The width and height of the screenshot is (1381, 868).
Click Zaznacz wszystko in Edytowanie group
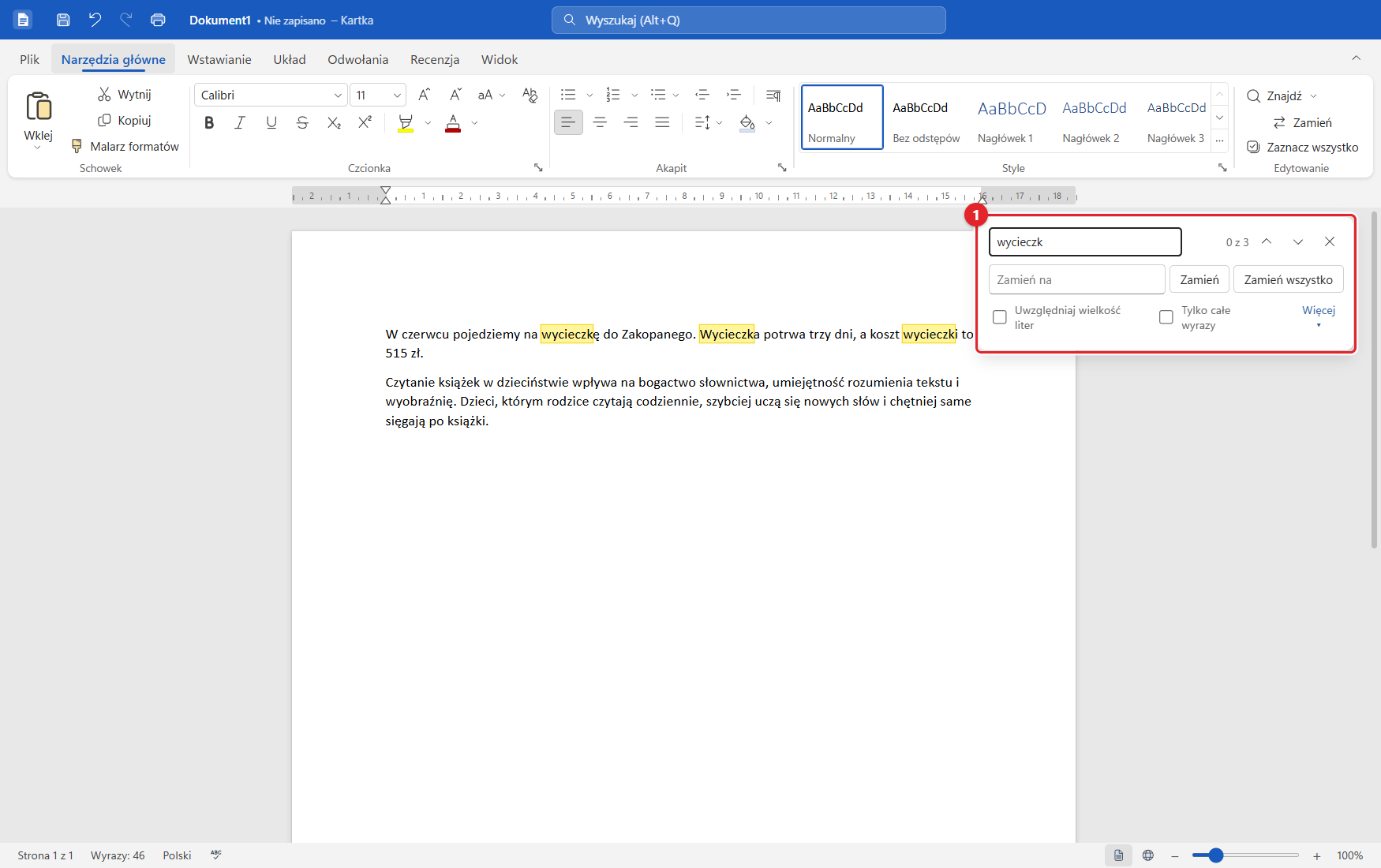click(x=1303, y=147)
